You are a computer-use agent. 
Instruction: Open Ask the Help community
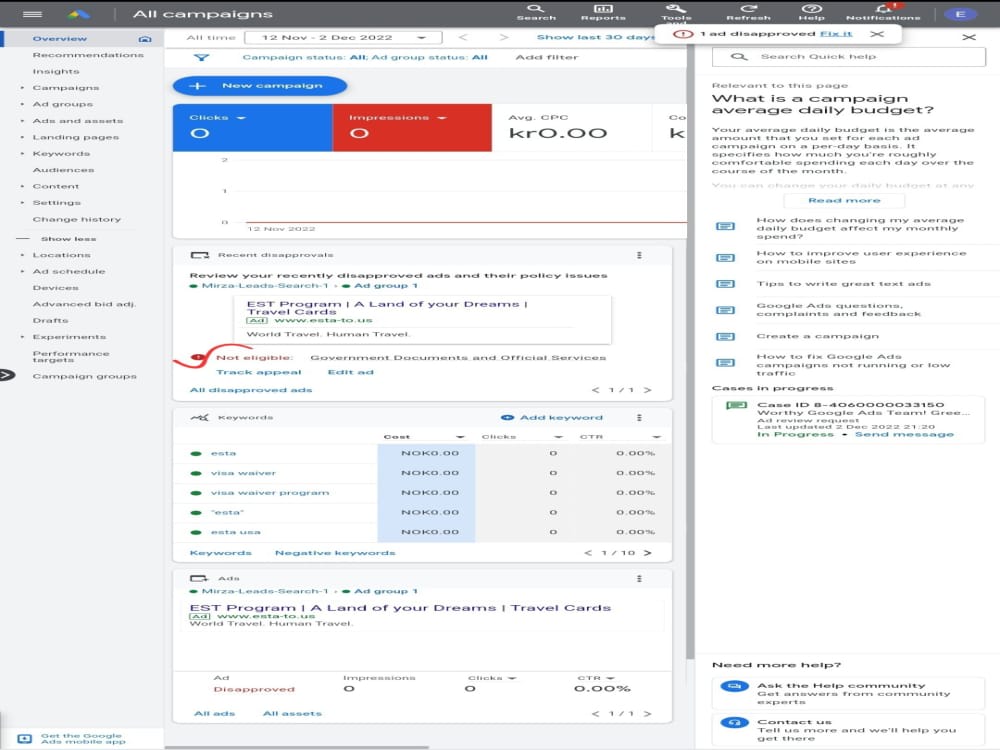tap(848, 693)
